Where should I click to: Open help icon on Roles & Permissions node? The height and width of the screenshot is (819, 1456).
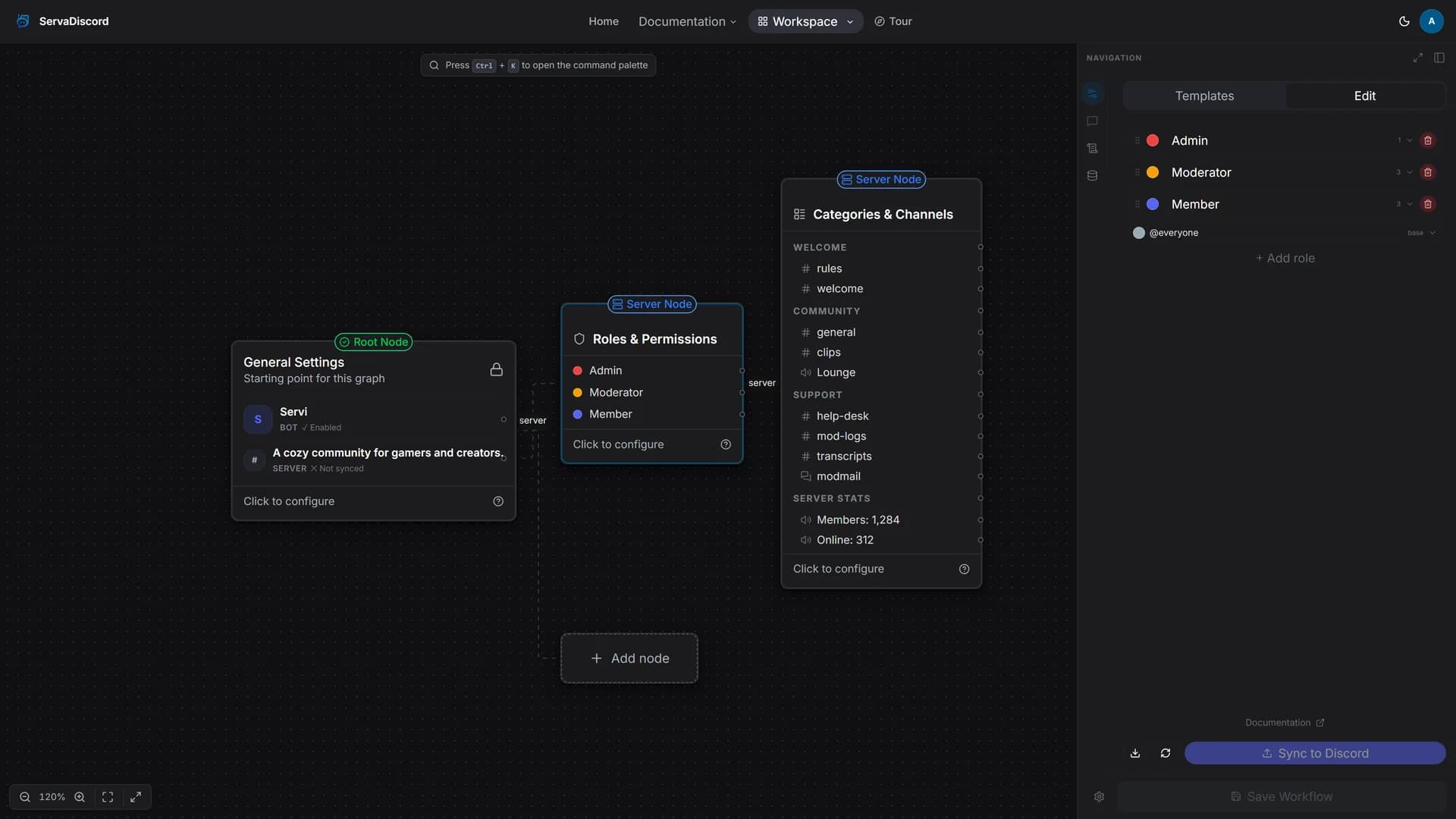[726, 444]
